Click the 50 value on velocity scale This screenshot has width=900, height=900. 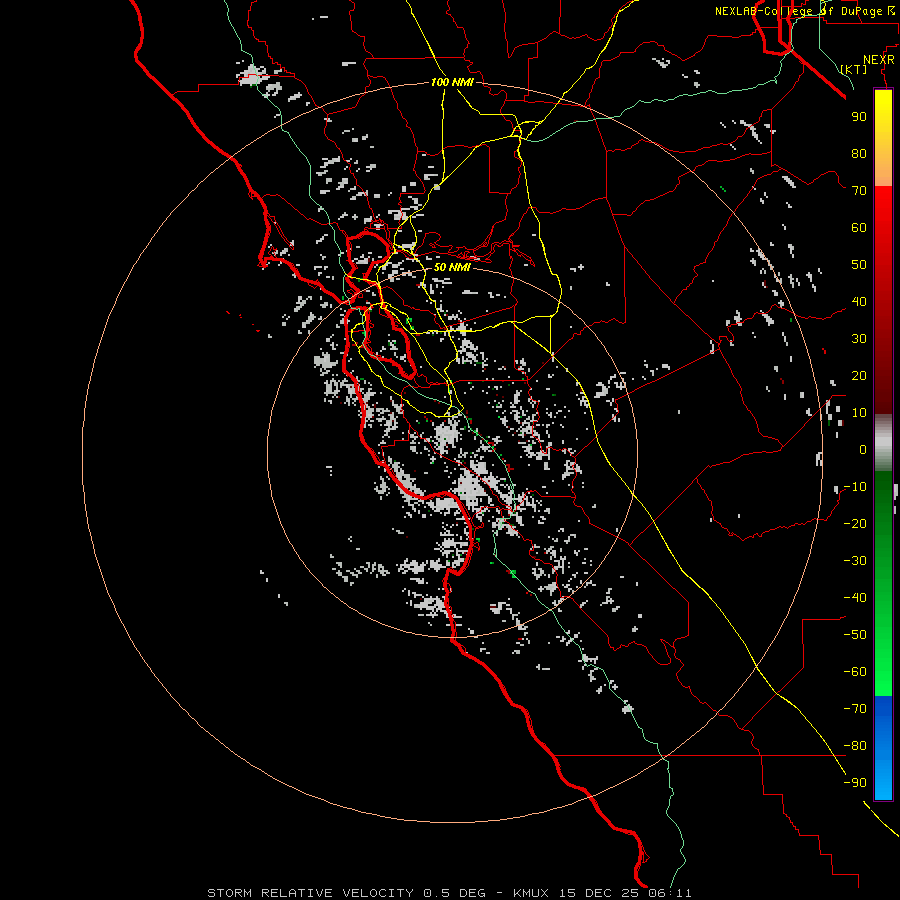859,265
